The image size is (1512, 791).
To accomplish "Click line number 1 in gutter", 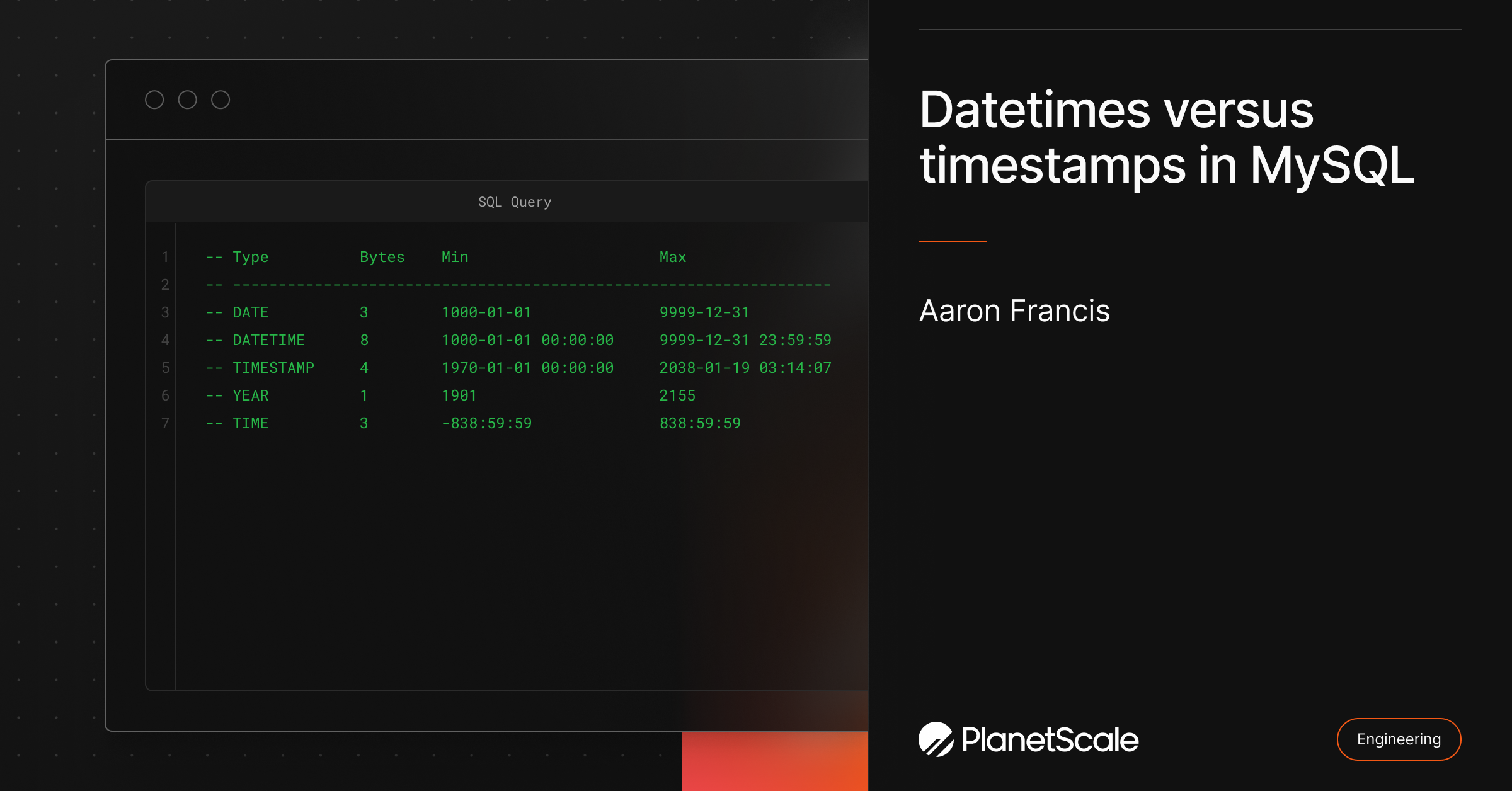I will click(165, 257).
